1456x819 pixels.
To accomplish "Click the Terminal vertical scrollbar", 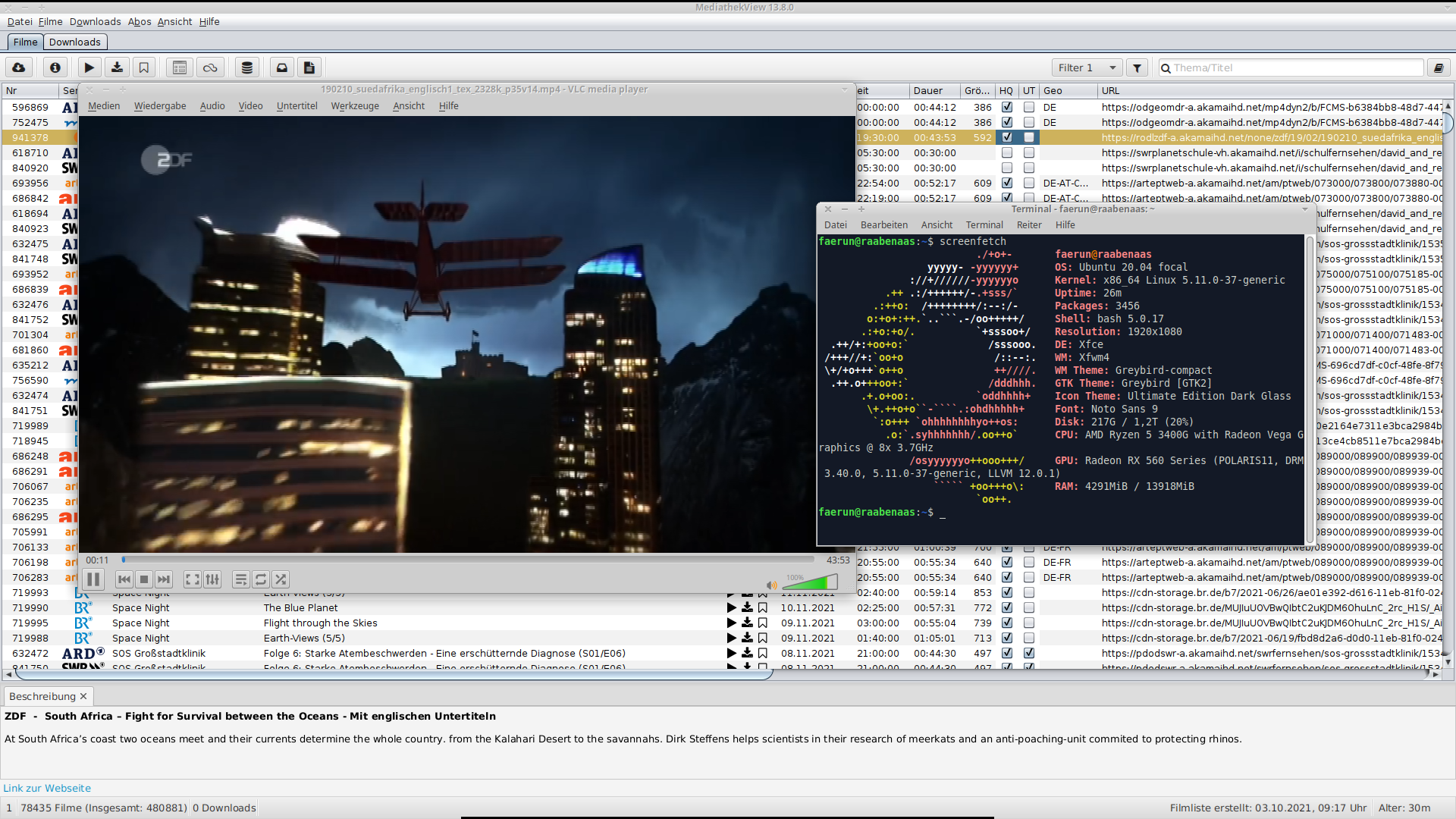I will (x=1309, y=389).
